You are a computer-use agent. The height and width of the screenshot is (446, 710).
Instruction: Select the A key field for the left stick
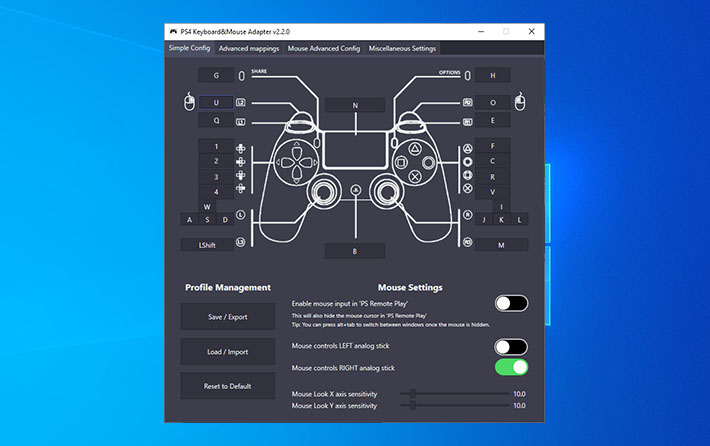click(189, 220)
